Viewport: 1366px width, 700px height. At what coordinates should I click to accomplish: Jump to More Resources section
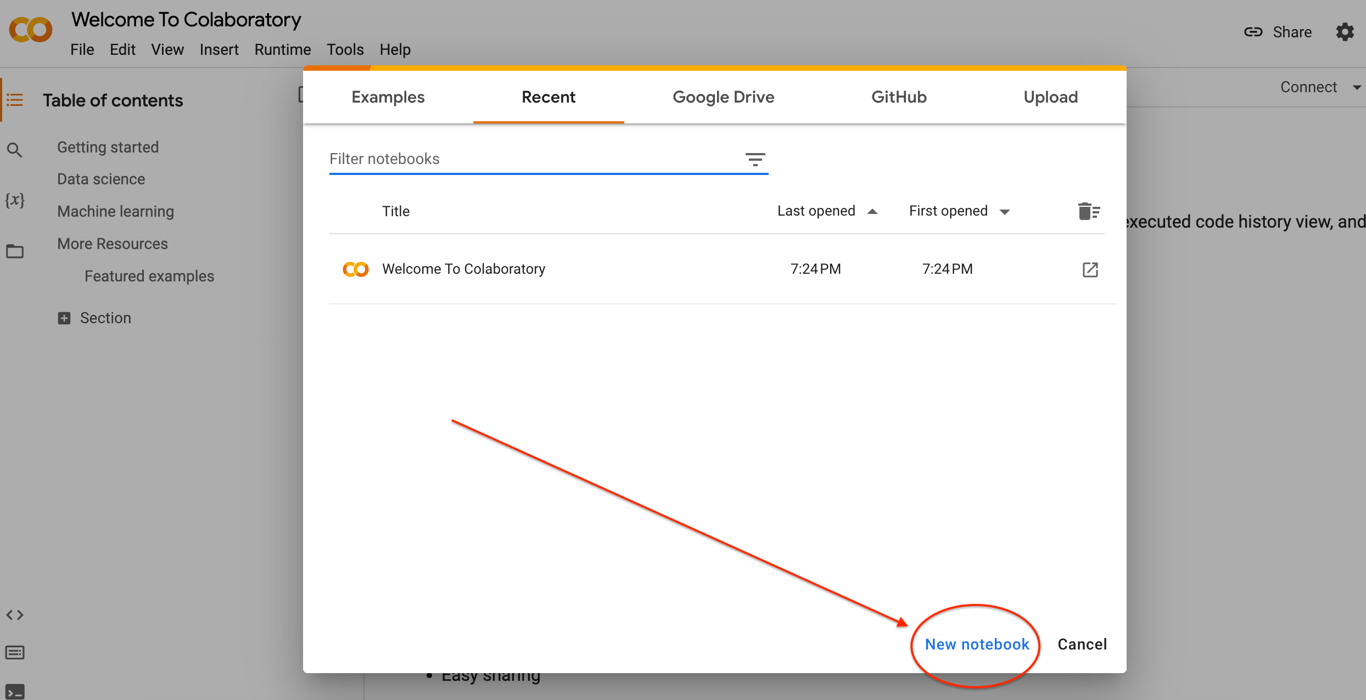pyautogui.click(x=112, y=244)
